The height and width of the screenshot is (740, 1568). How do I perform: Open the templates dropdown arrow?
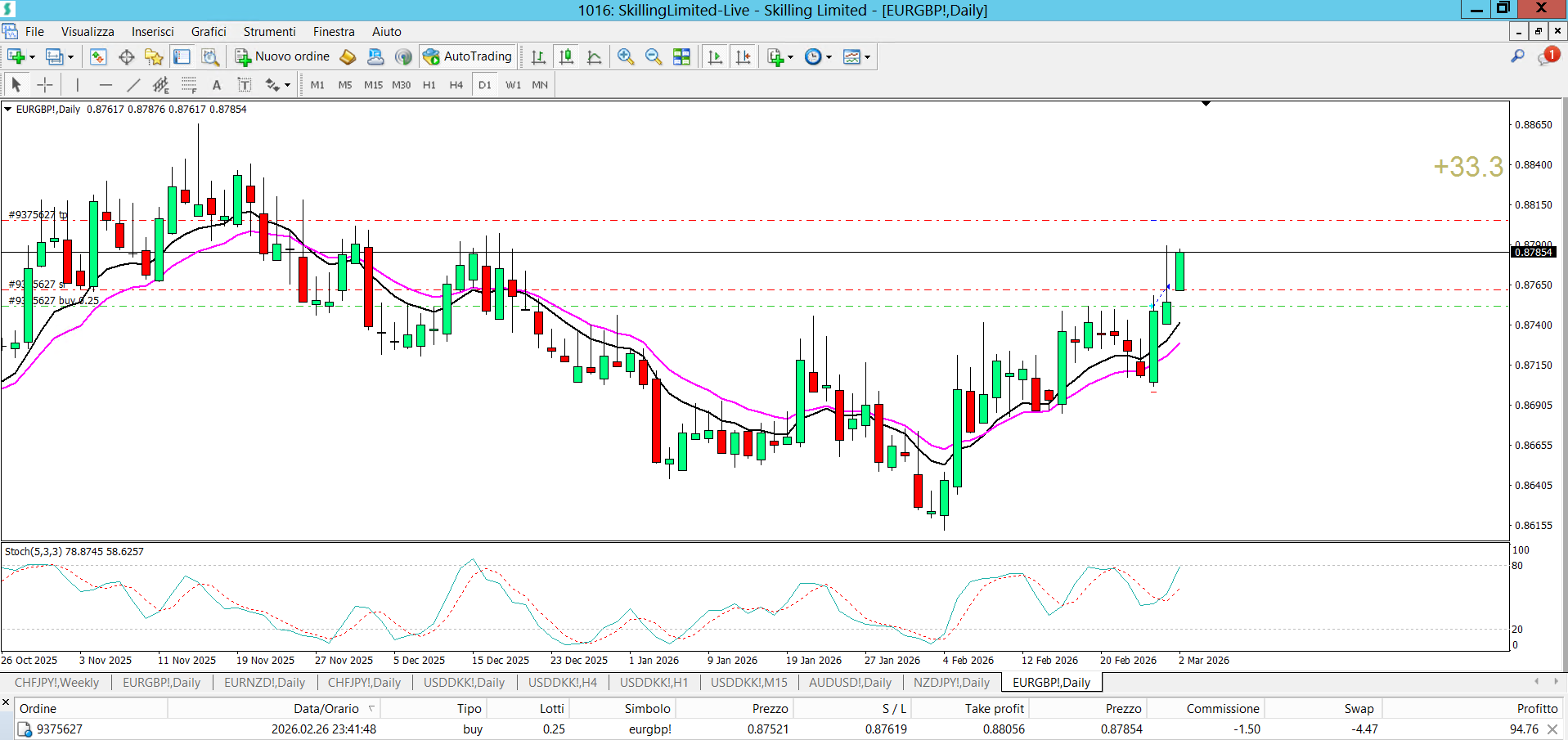(867, 57)
